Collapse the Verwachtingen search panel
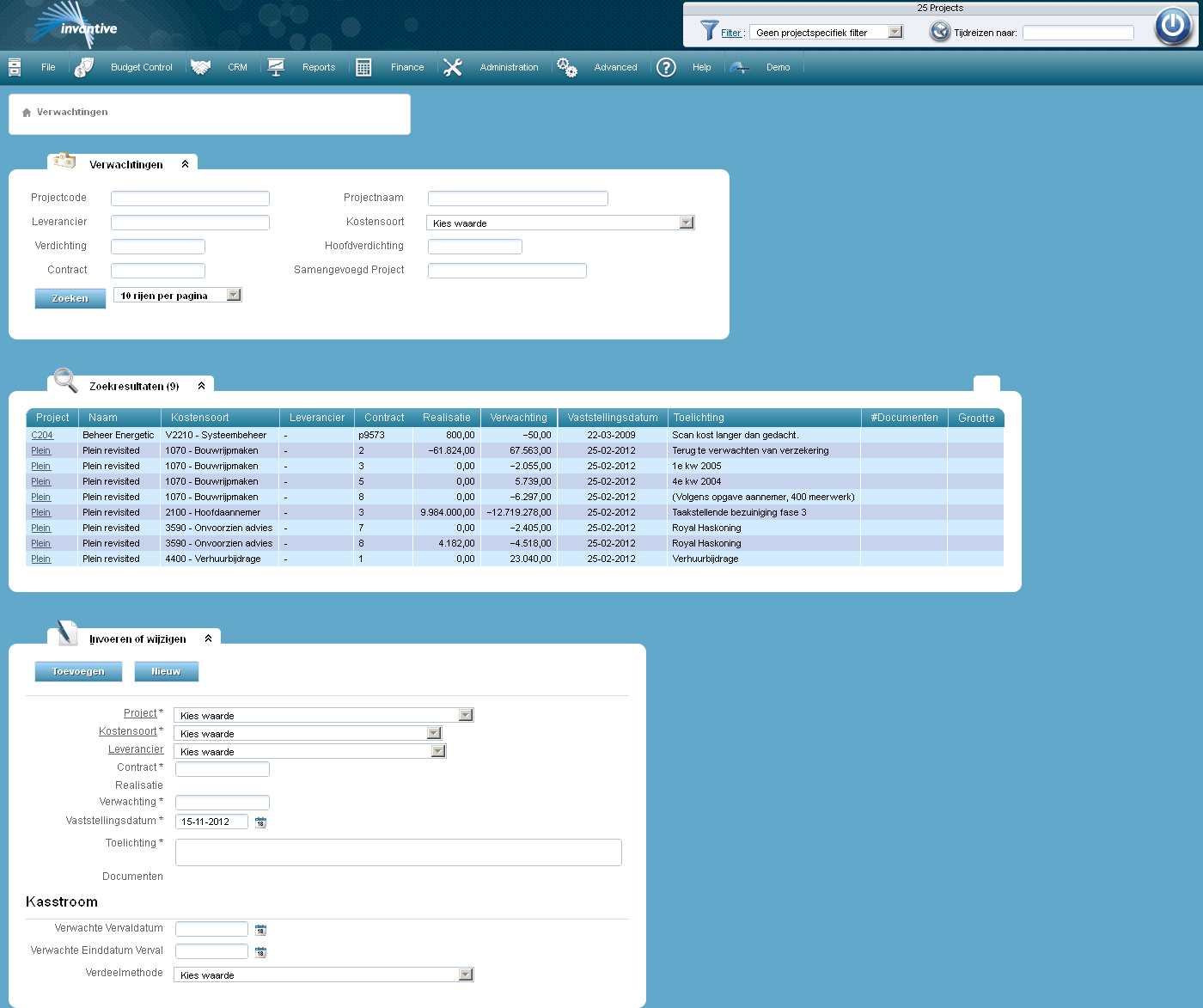This screenshot has height=1008, width=1203. [185, 164]
